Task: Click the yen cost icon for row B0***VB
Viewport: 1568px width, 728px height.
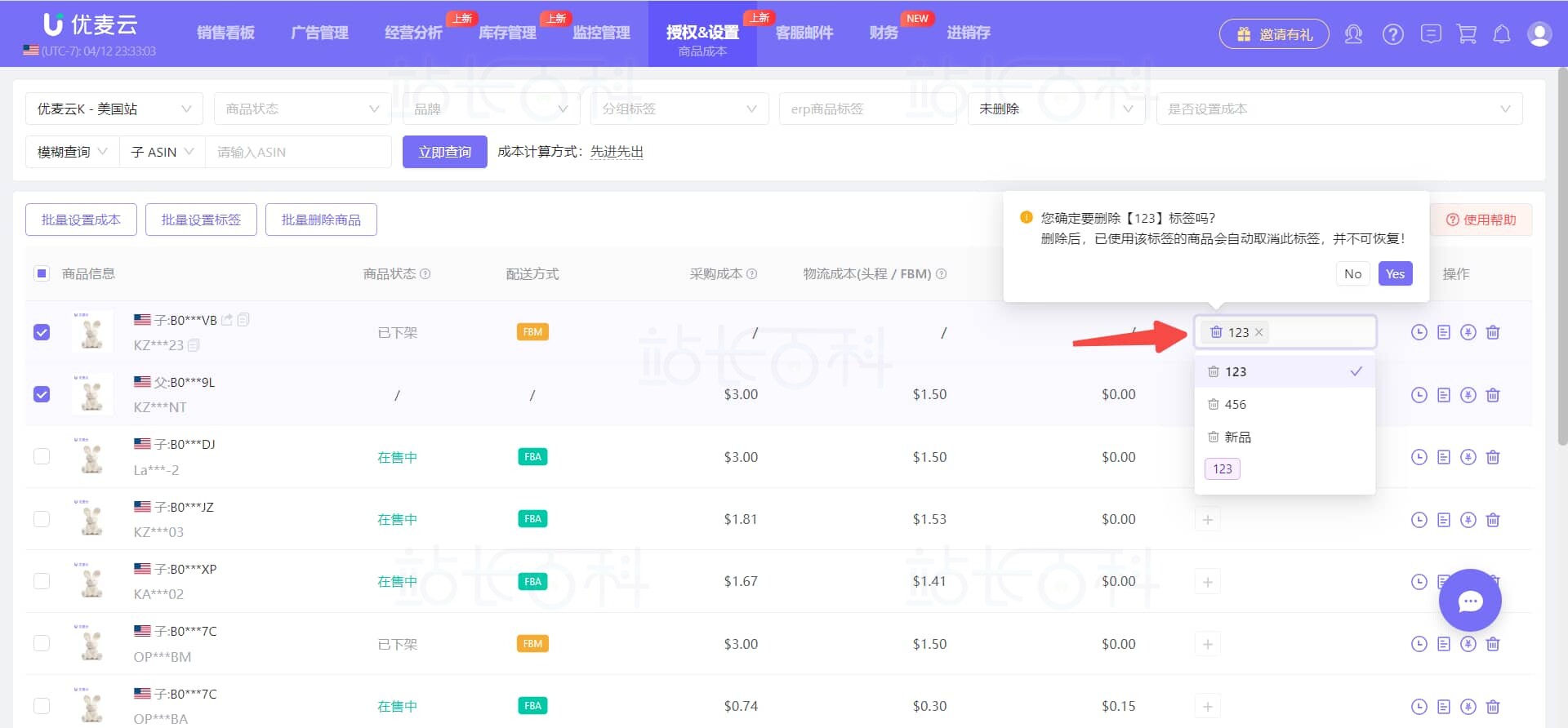Action: coord(1468,332)
